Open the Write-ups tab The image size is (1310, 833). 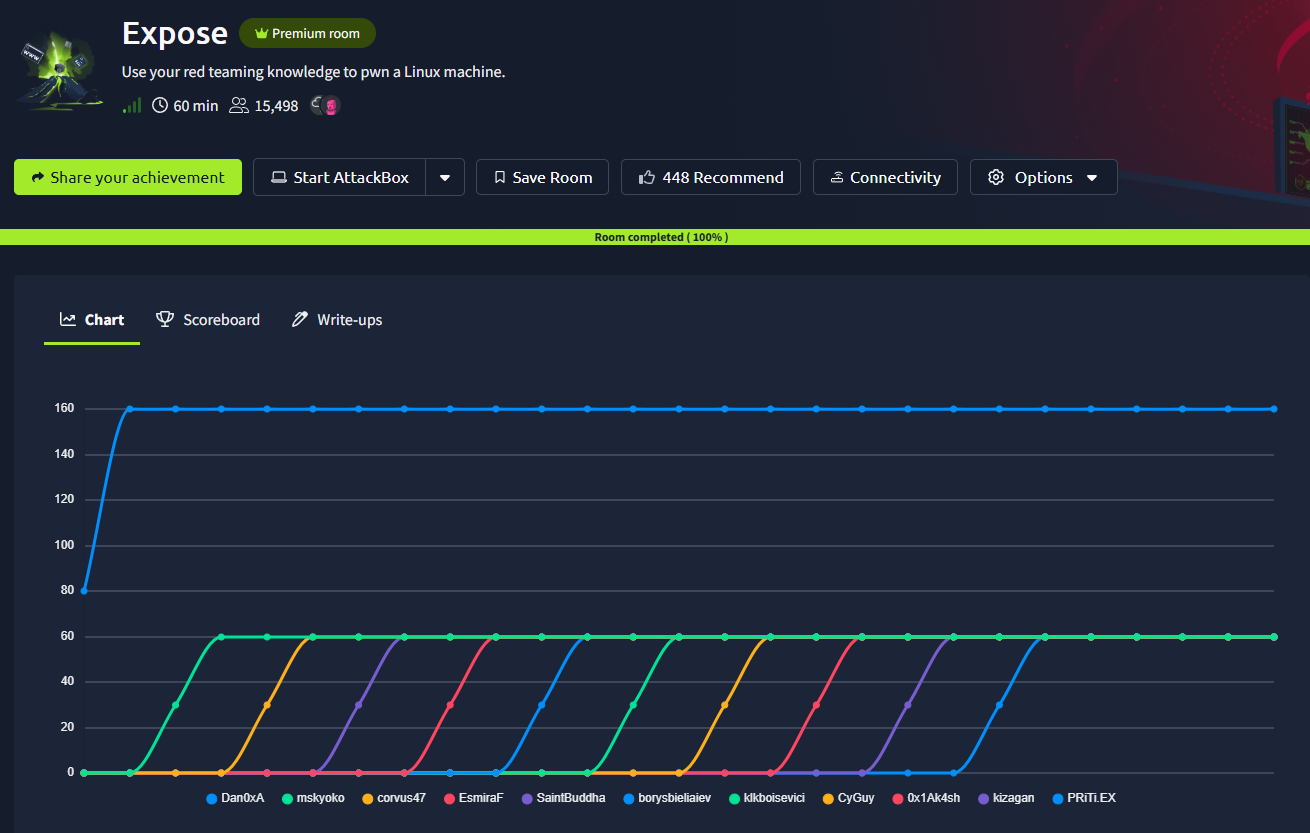[x=337, y=320]
